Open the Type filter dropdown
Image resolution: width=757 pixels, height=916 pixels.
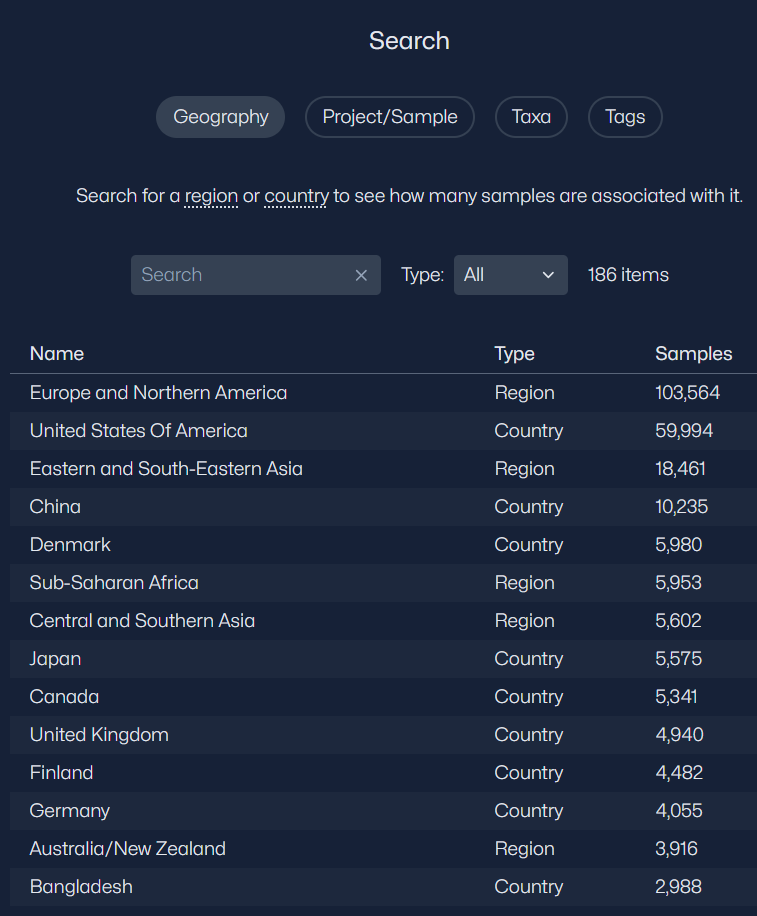[510, 275]
